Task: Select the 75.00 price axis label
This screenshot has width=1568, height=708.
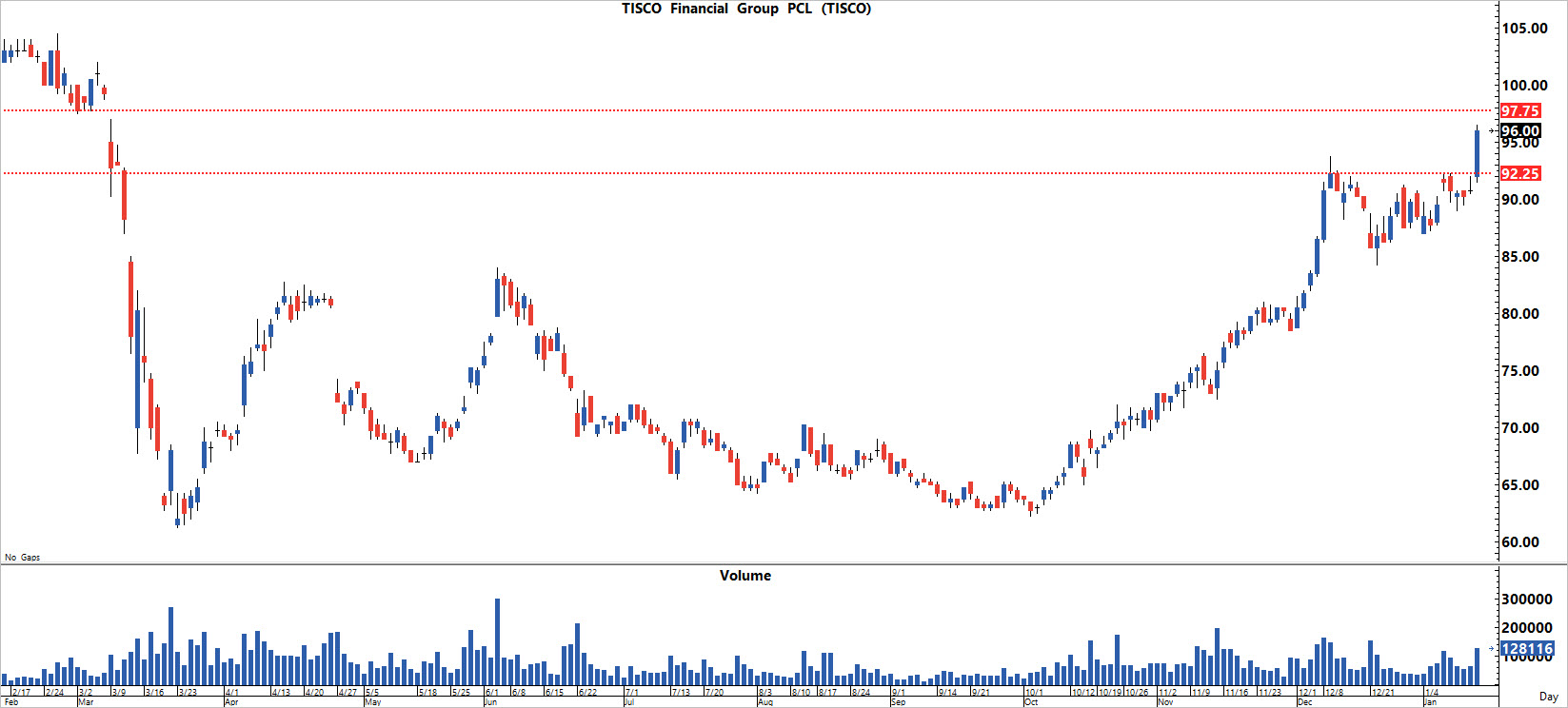Action: tap(1520, 371)
